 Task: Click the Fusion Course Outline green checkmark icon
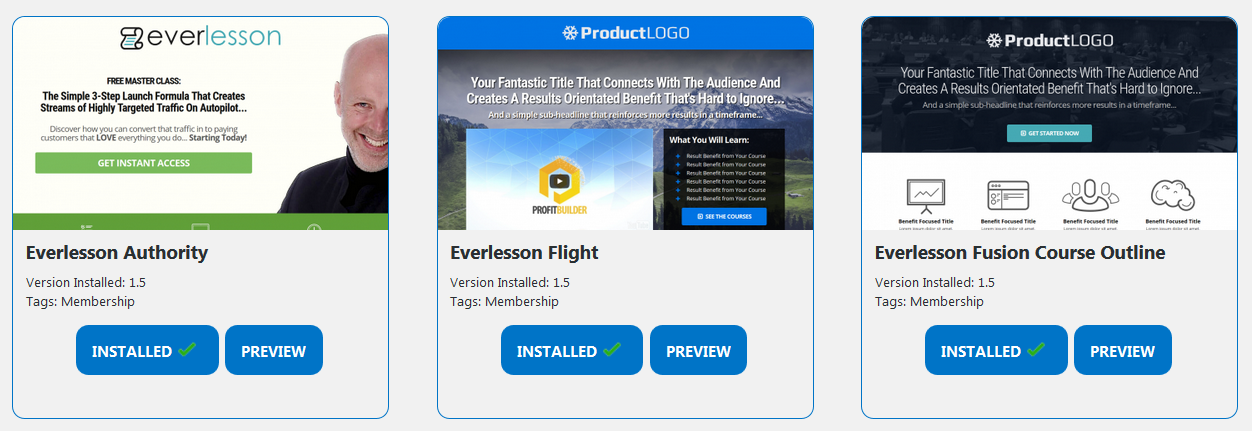click(x=1036, y=350)
